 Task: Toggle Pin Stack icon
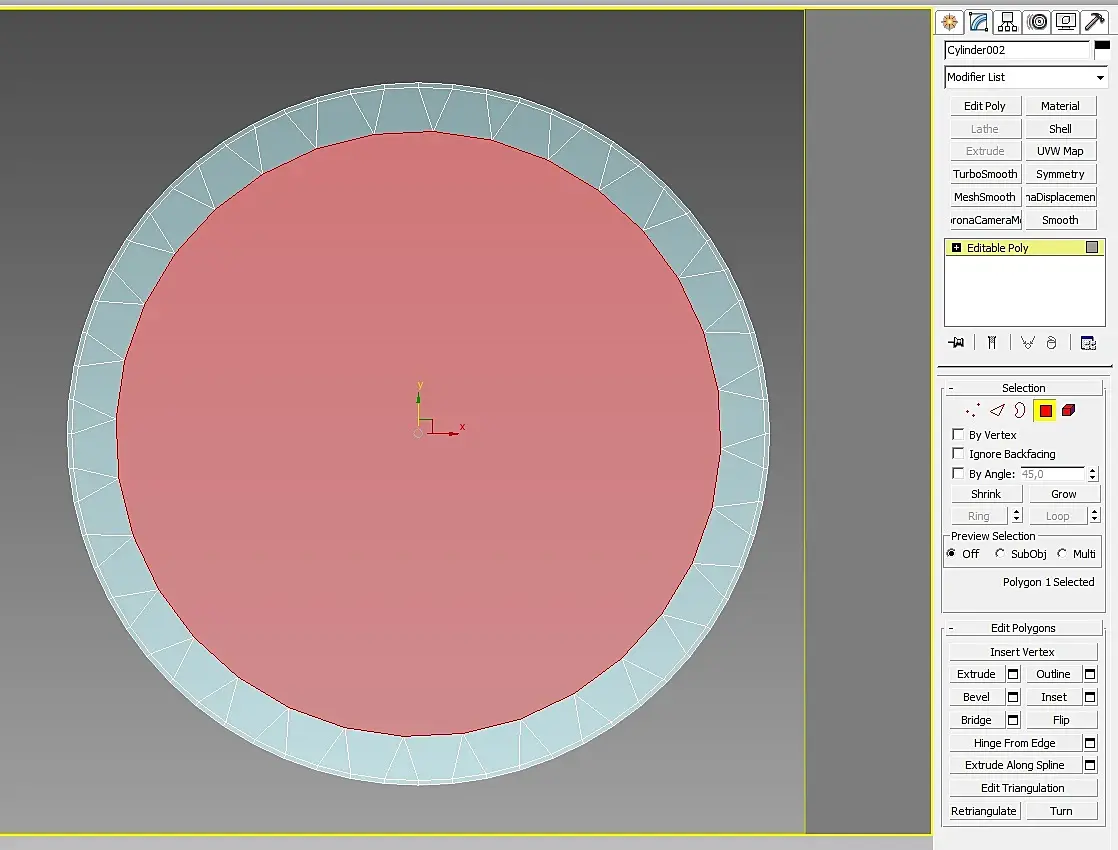coord(956,343)
